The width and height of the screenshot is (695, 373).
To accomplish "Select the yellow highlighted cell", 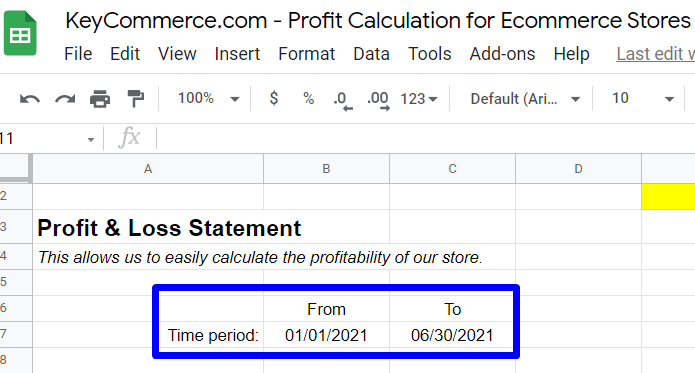I will coord(668,196).
